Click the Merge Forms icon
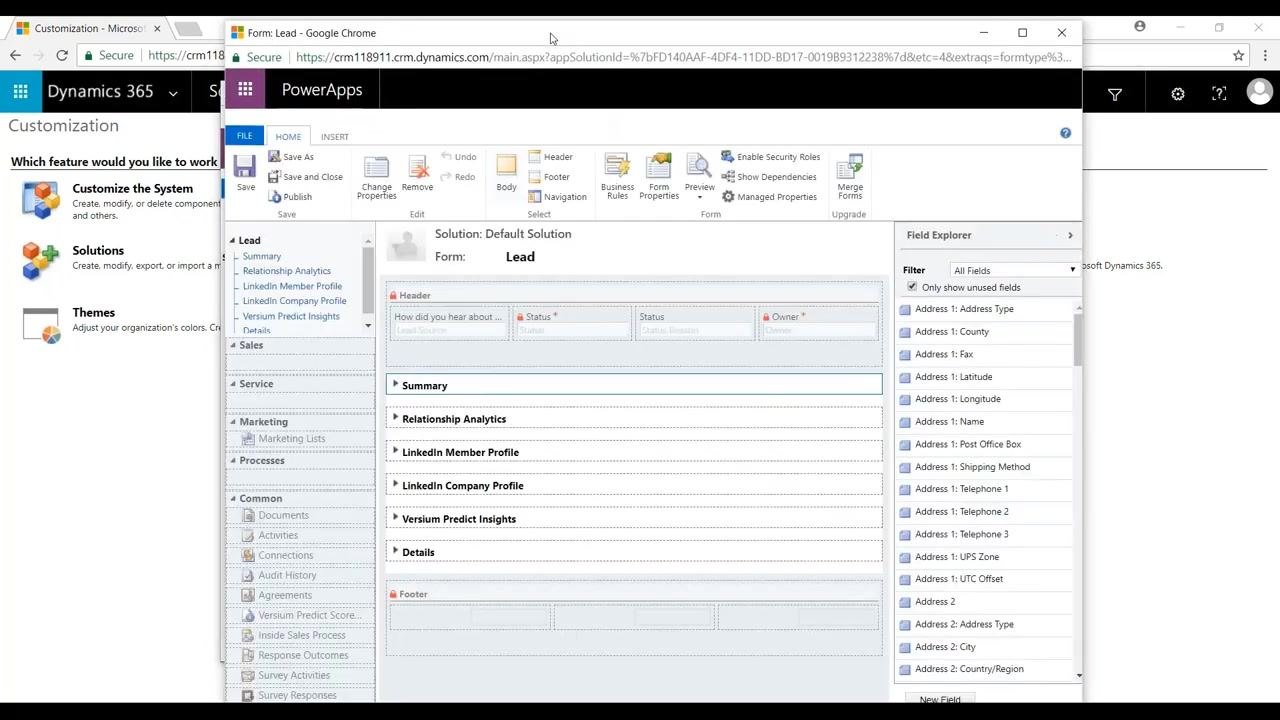1280x720 pixels. coord(850,165)
